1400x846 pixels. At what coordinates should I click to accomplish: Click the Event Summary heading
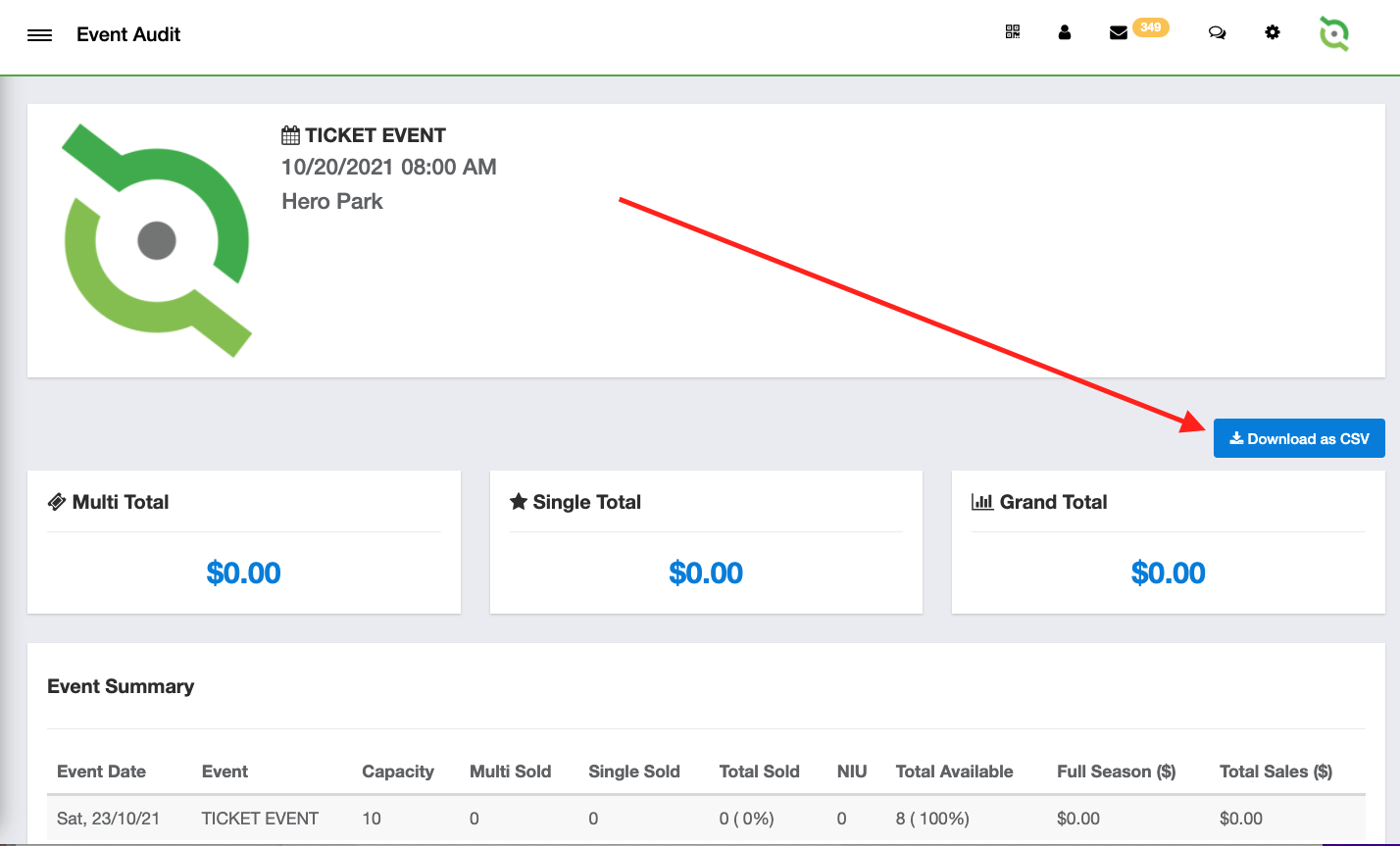(121, 686)
